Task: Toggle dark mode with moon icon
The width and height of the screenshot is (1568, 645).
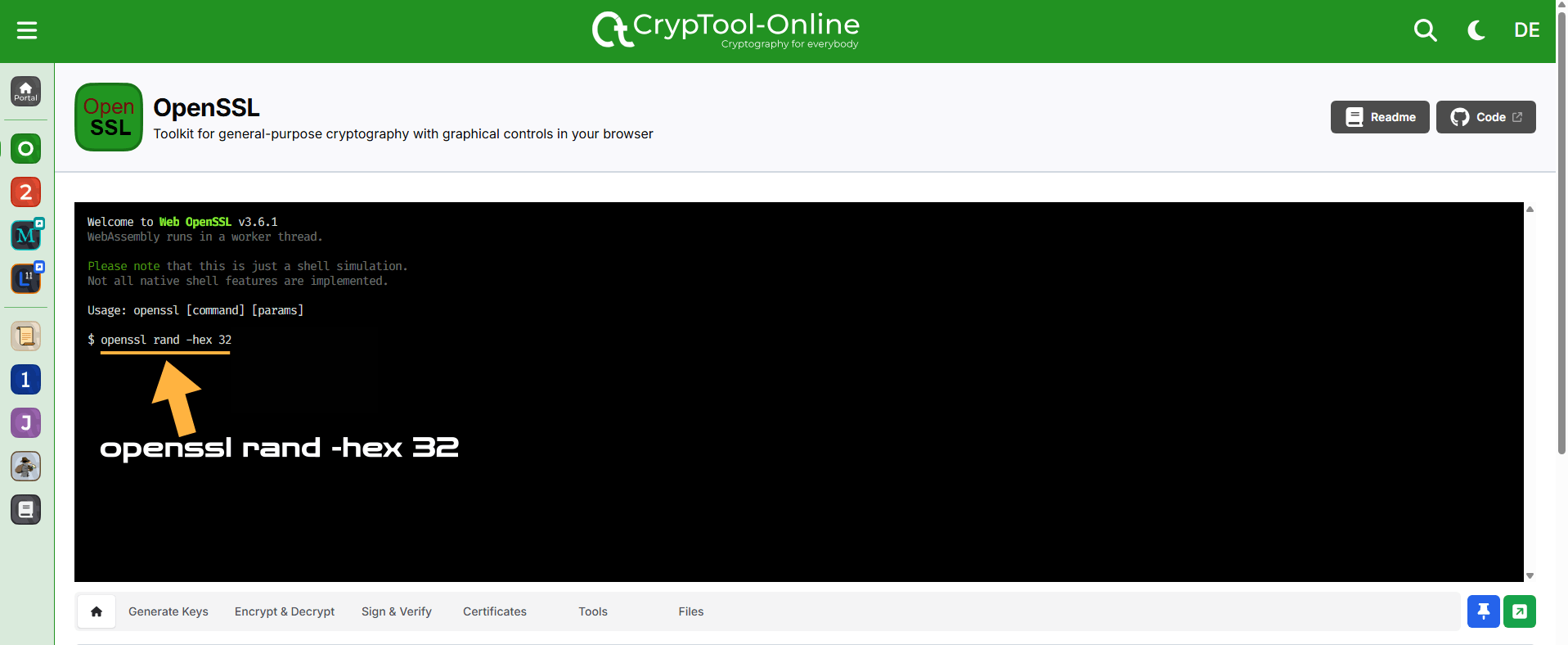Action: [x=1476, y=30]
